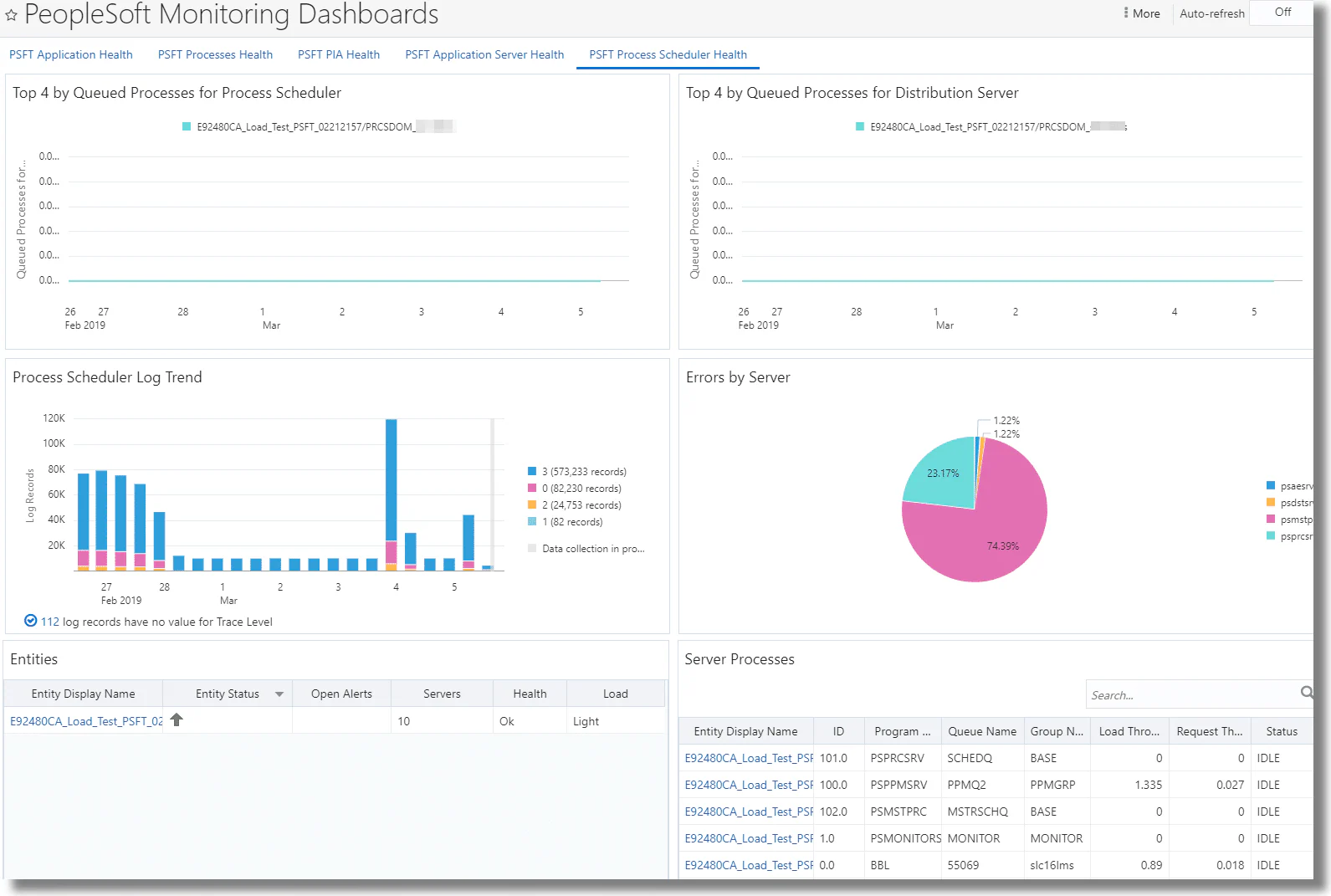Viewport: 1331px width, 896px height.
Task: Click the 74.39% pink pie slice
Action: point(979,535)
